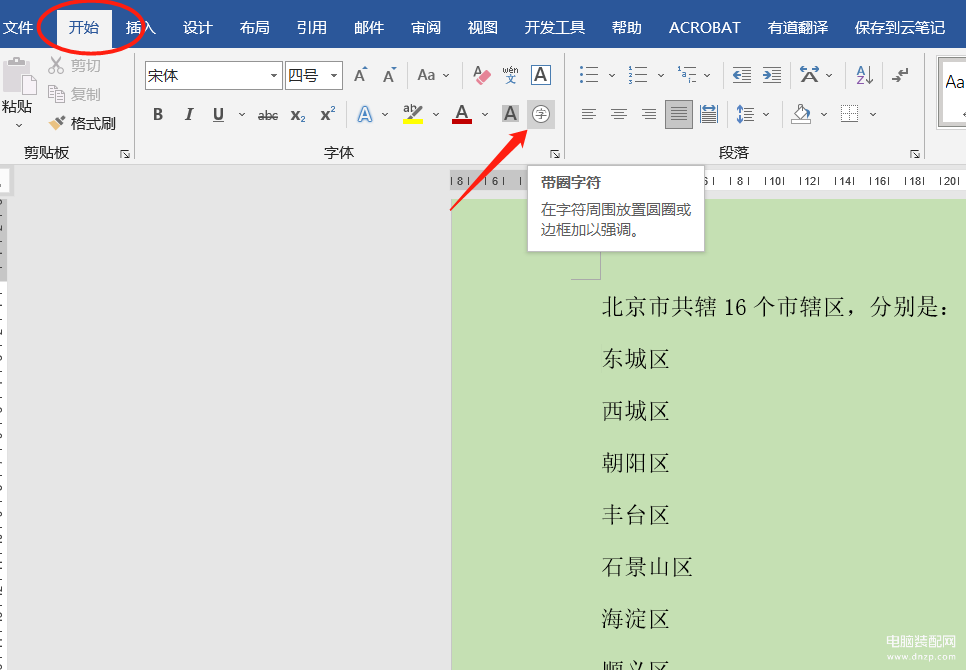Switch to the 布局 Layout tab
This screenshot has width=966, height=670.
click(254, 28)
